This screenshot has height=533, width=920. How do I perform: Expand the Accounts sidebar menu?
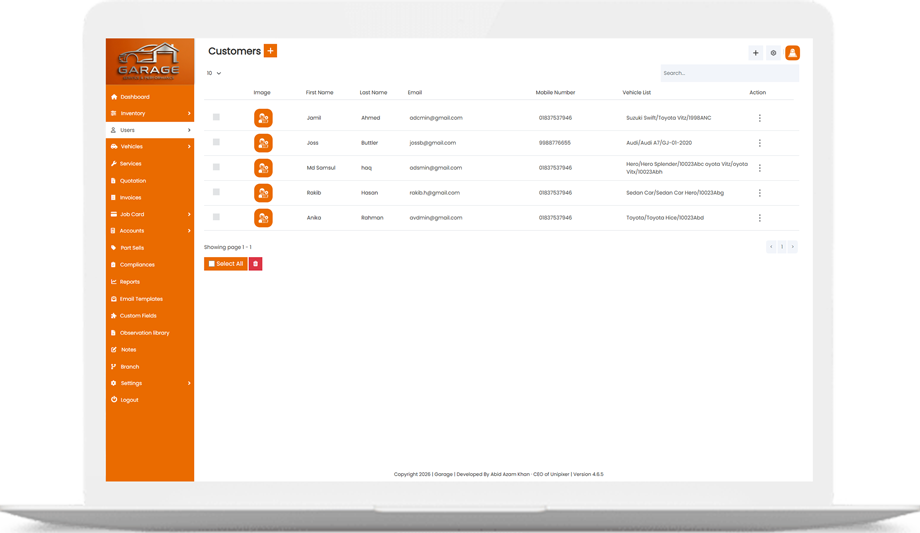pyautogui.click(x=150, y=231)
